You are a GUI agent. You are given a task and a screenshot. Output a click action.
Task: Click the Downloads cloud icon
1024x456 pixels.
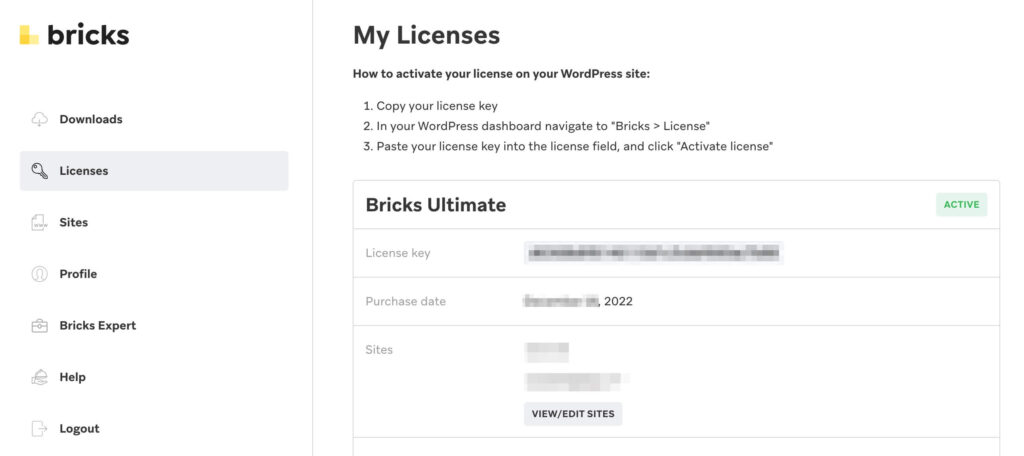tap(40, 119)
